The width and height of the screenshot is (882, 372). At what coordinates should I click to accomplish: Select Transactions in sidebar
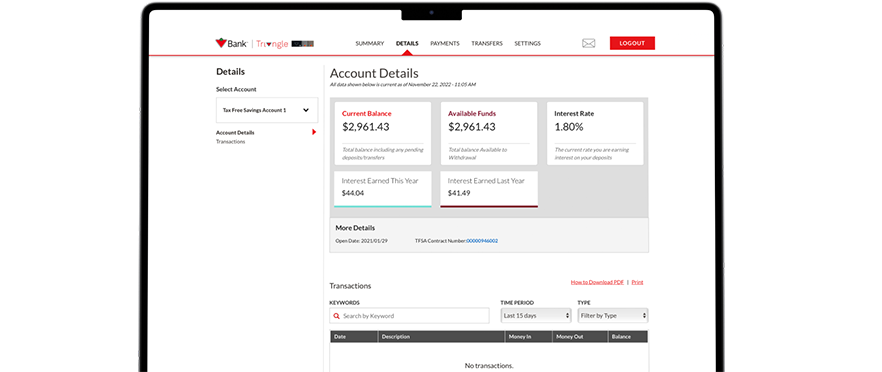tap(231, 142)
